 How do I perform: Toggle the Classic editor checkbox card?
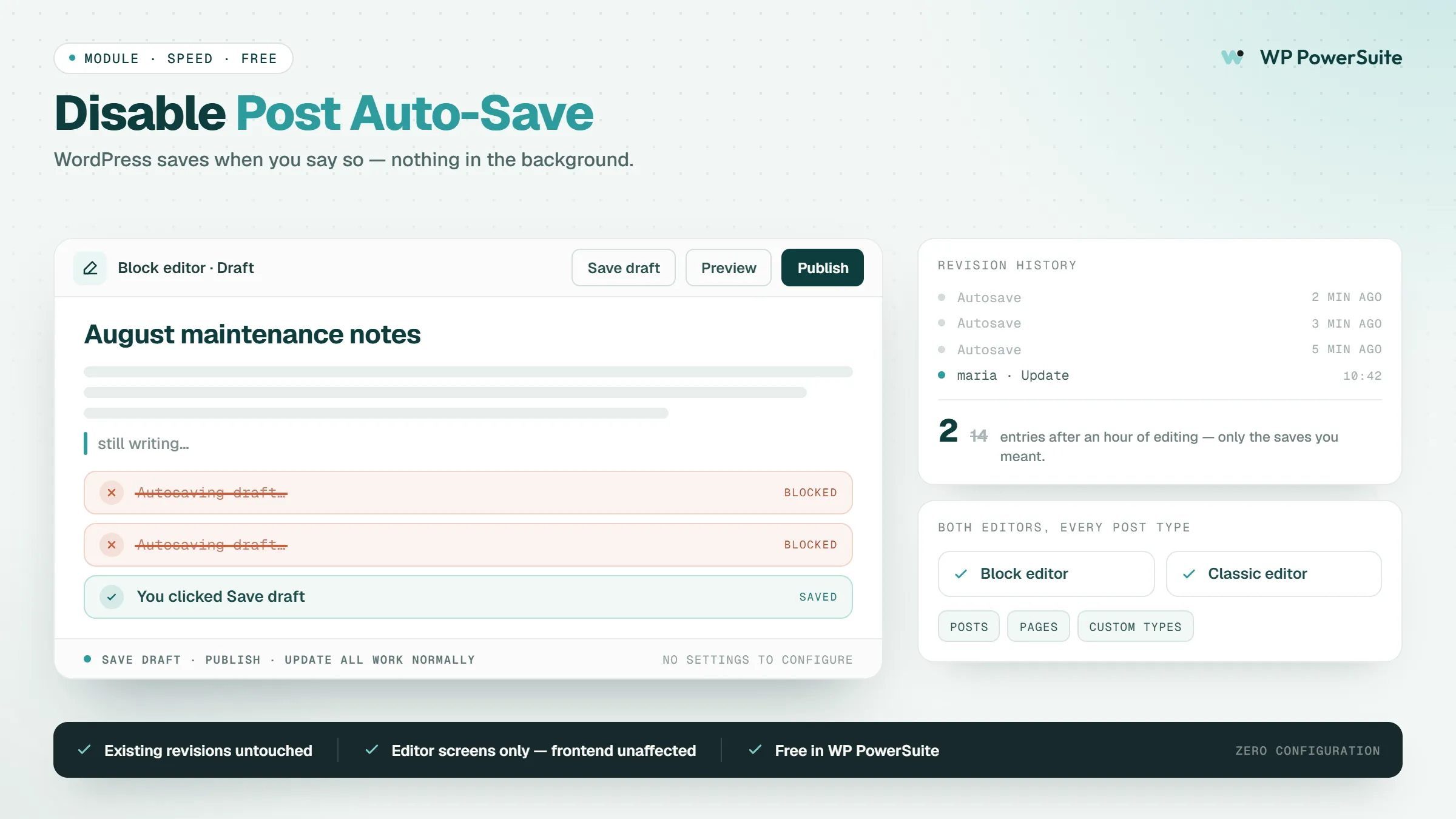point(1274,574)
